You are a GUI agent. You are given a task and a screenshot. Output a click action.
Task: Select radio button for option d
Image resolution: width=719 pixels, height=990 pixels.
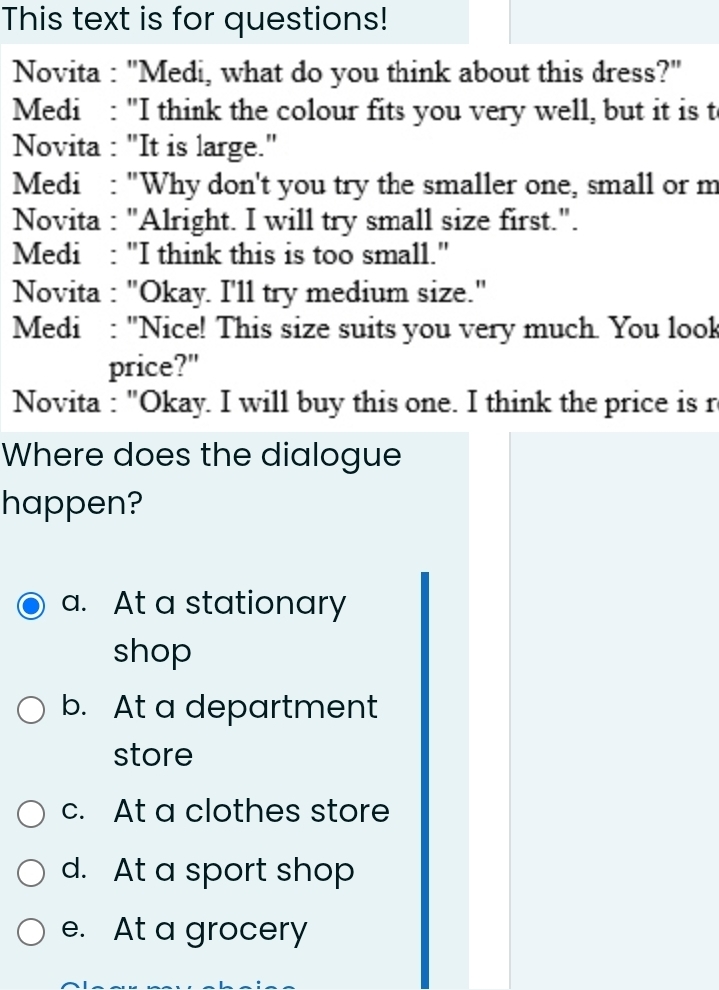31,873
